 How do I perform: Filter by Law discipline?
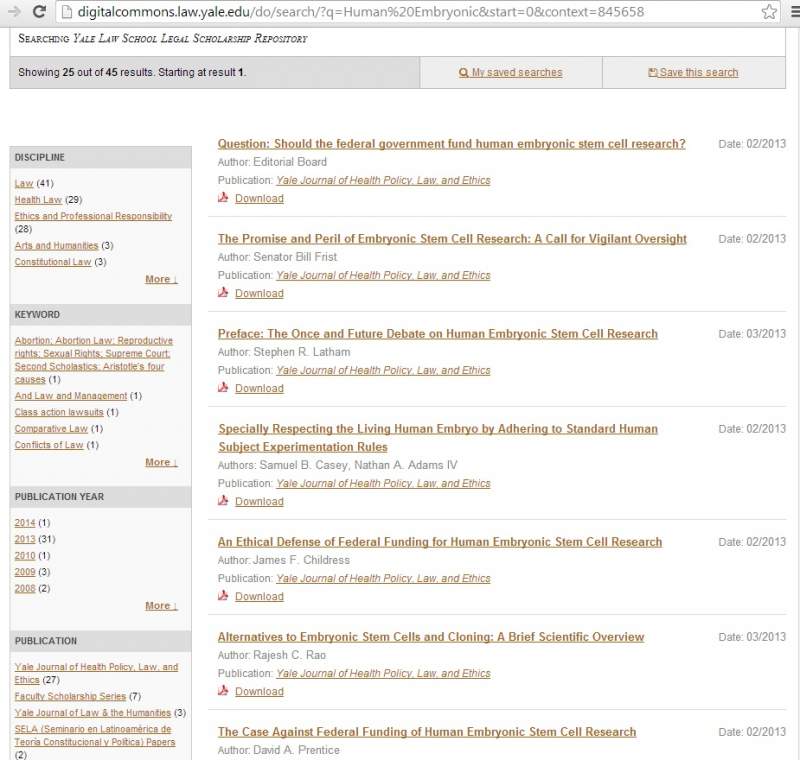tap(23, 183)
